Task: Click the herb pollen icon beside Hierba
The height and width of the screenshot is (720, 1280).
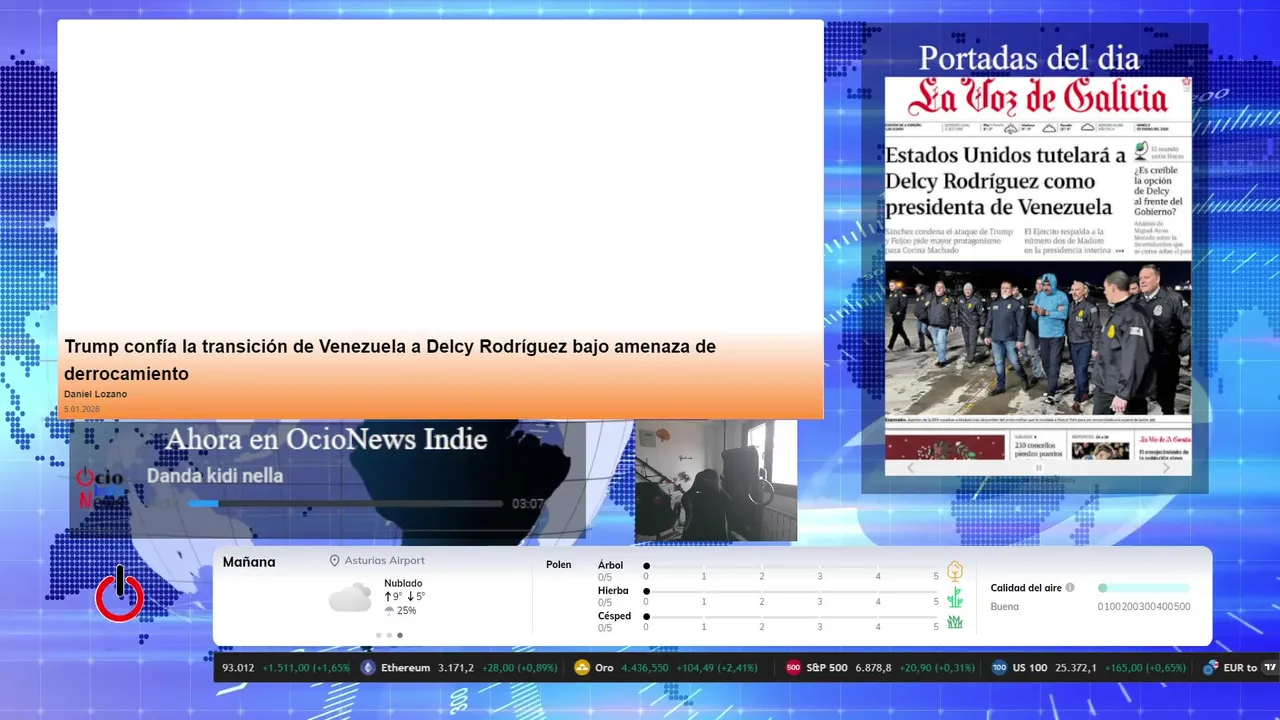Action: [955, 597]
